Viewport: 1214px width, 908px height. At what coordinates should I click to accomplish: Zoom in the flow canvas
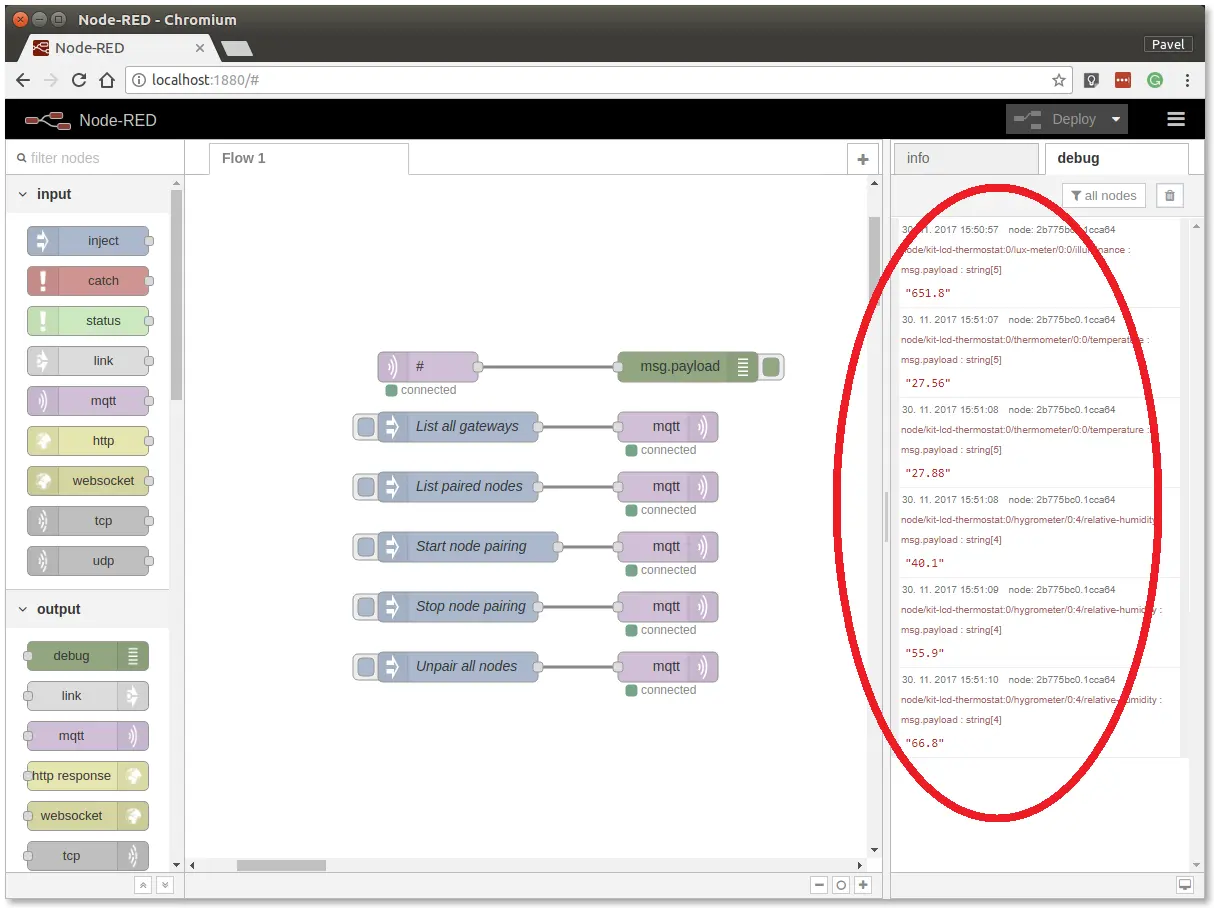863,885
